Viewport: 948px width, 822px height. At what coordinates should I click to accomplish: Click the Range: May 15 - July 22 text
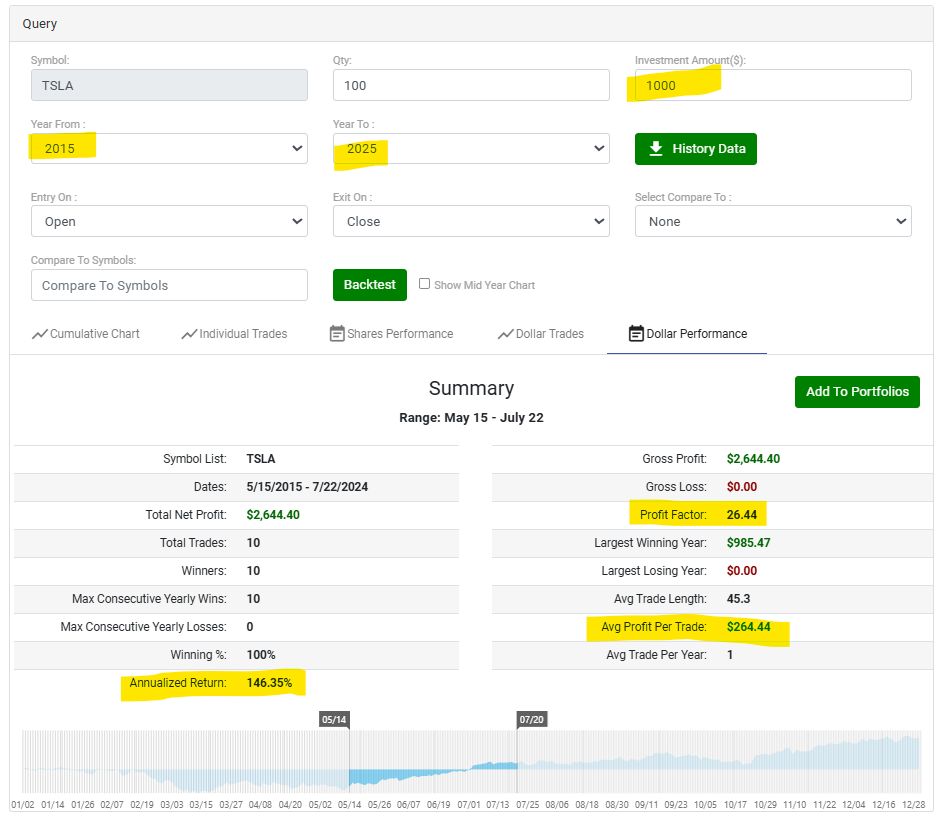[x=471, y=418]
